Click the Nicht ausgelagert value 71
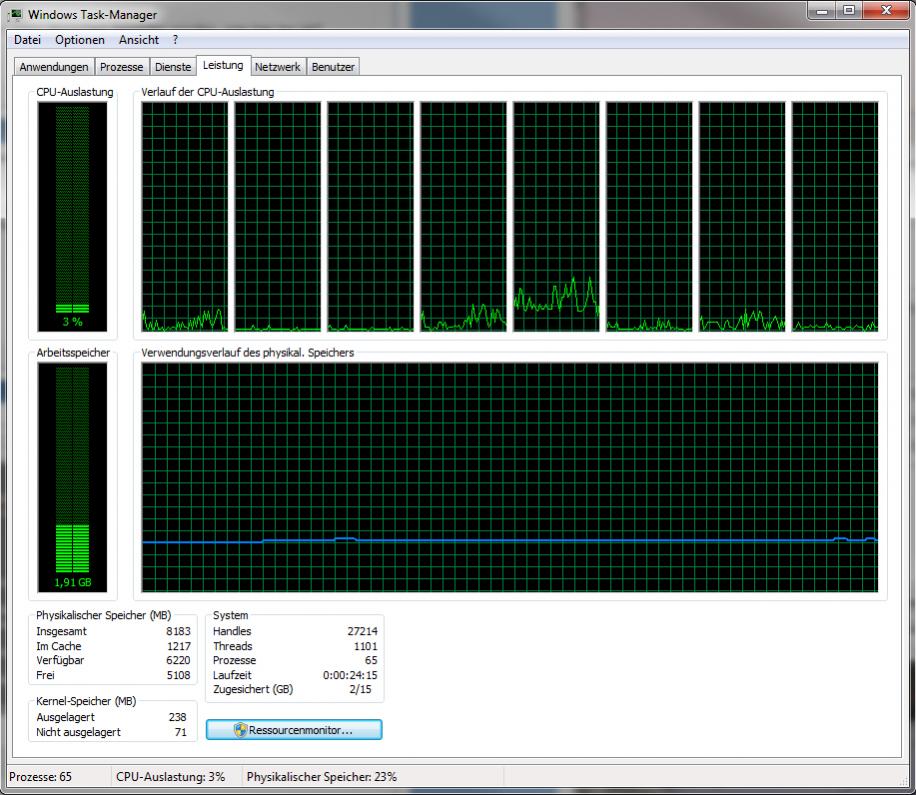916x795 pixels. click(x=181, y=732)
